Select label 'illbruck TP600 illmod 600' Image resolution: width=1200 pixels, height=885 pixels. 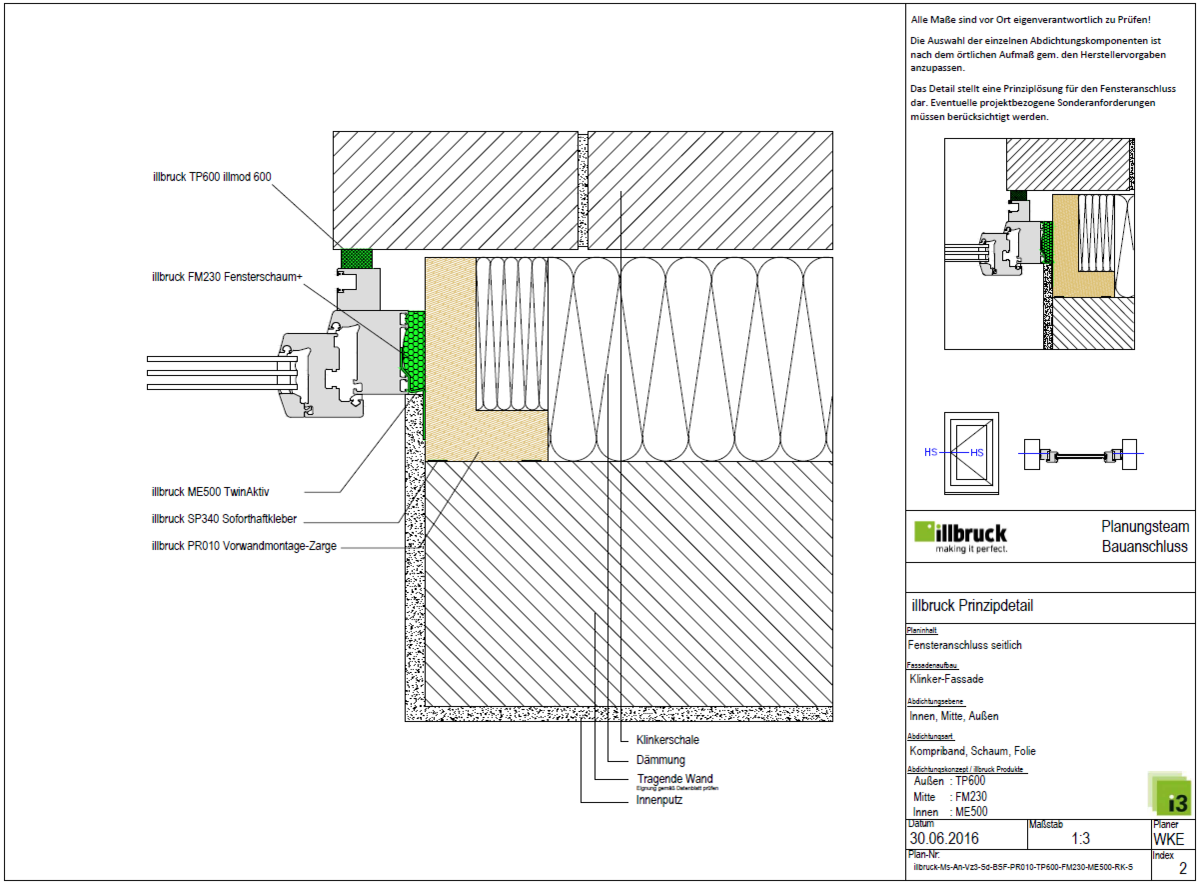(212, 177)
